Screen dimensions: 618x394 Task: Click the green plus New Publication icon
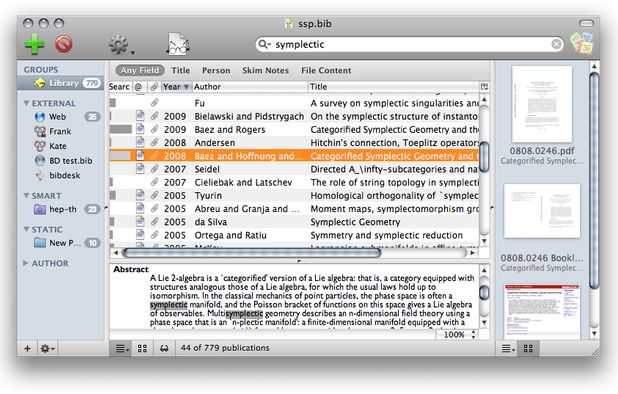point(34,44)
